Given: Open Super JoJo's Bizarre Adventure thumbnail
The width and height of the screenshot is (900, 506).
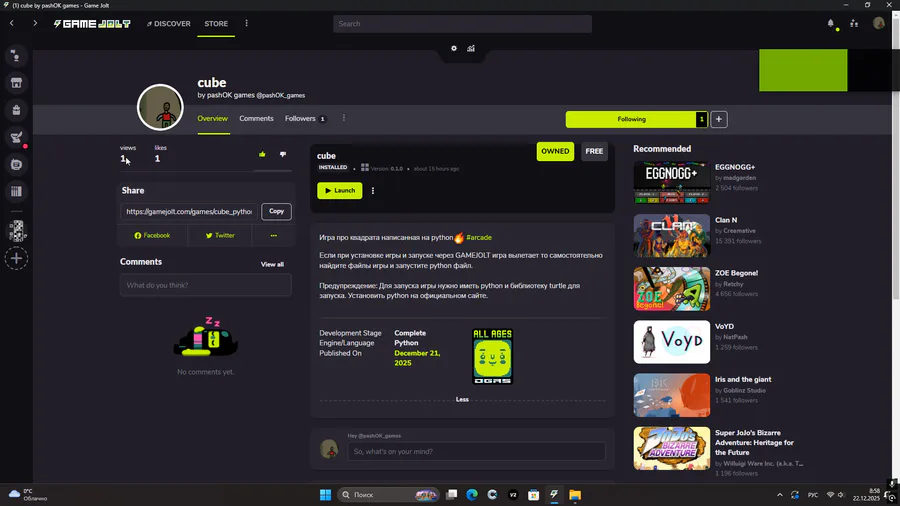Looking at the screenshot, I should pos(672,448).
